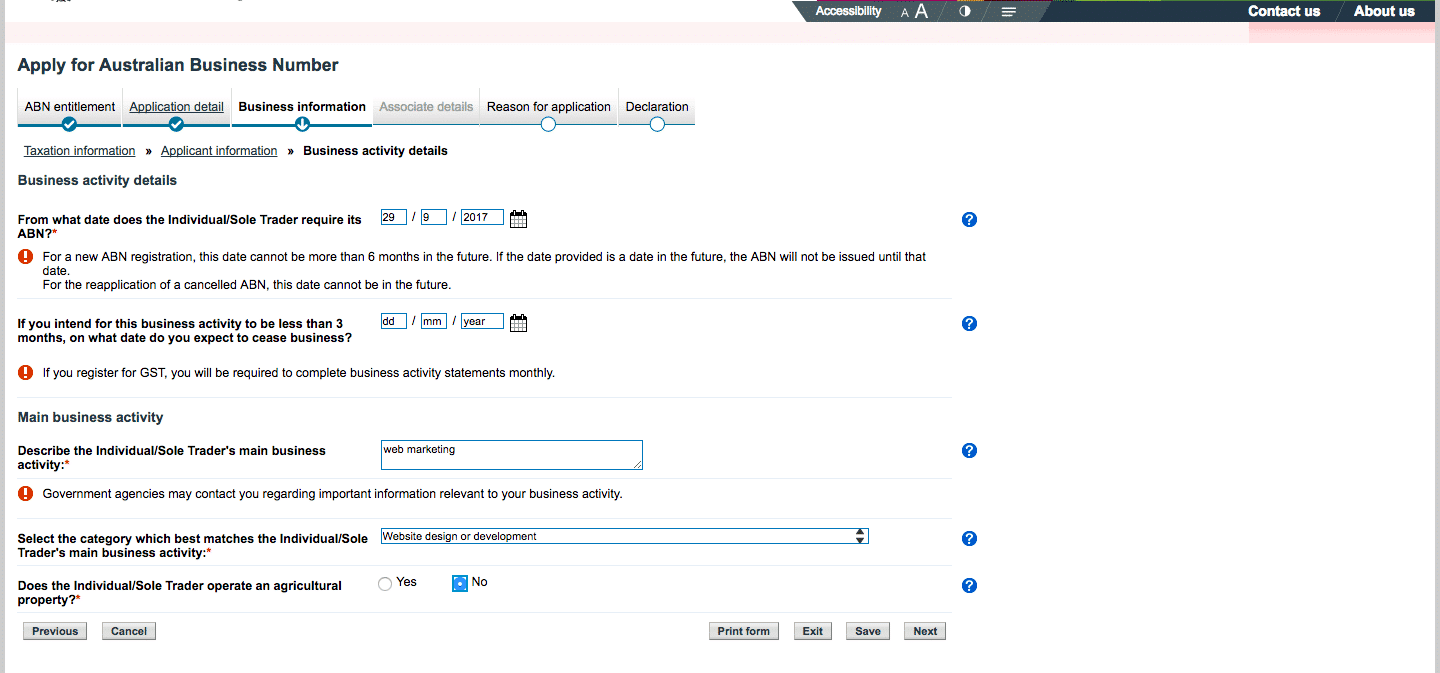Open help for main business activity description
The image size is (1440, 673).
pyautogui.click(x=969, y=451)
